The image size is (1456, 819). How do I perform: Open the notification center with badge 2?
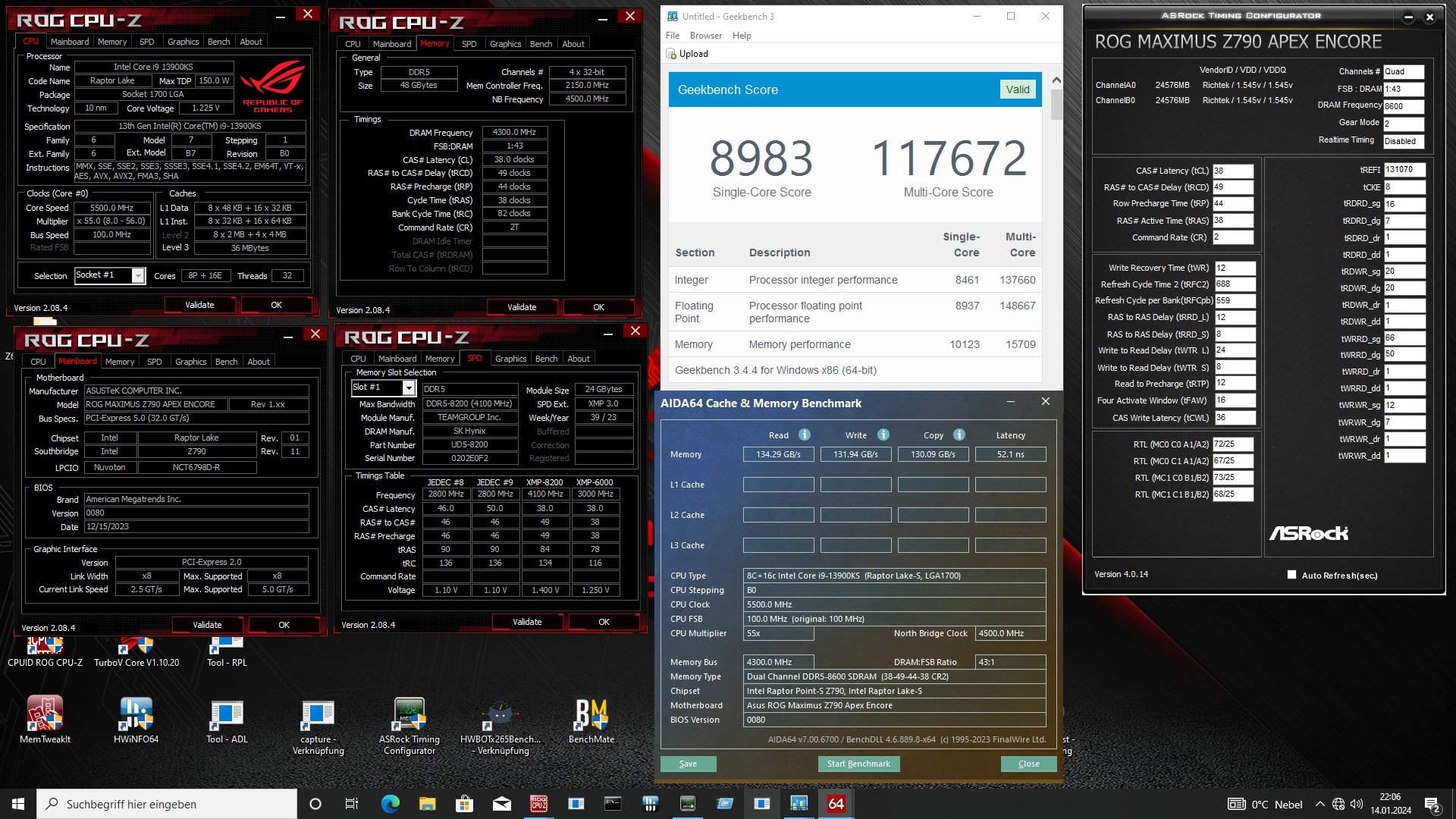tap(1432, 805)
